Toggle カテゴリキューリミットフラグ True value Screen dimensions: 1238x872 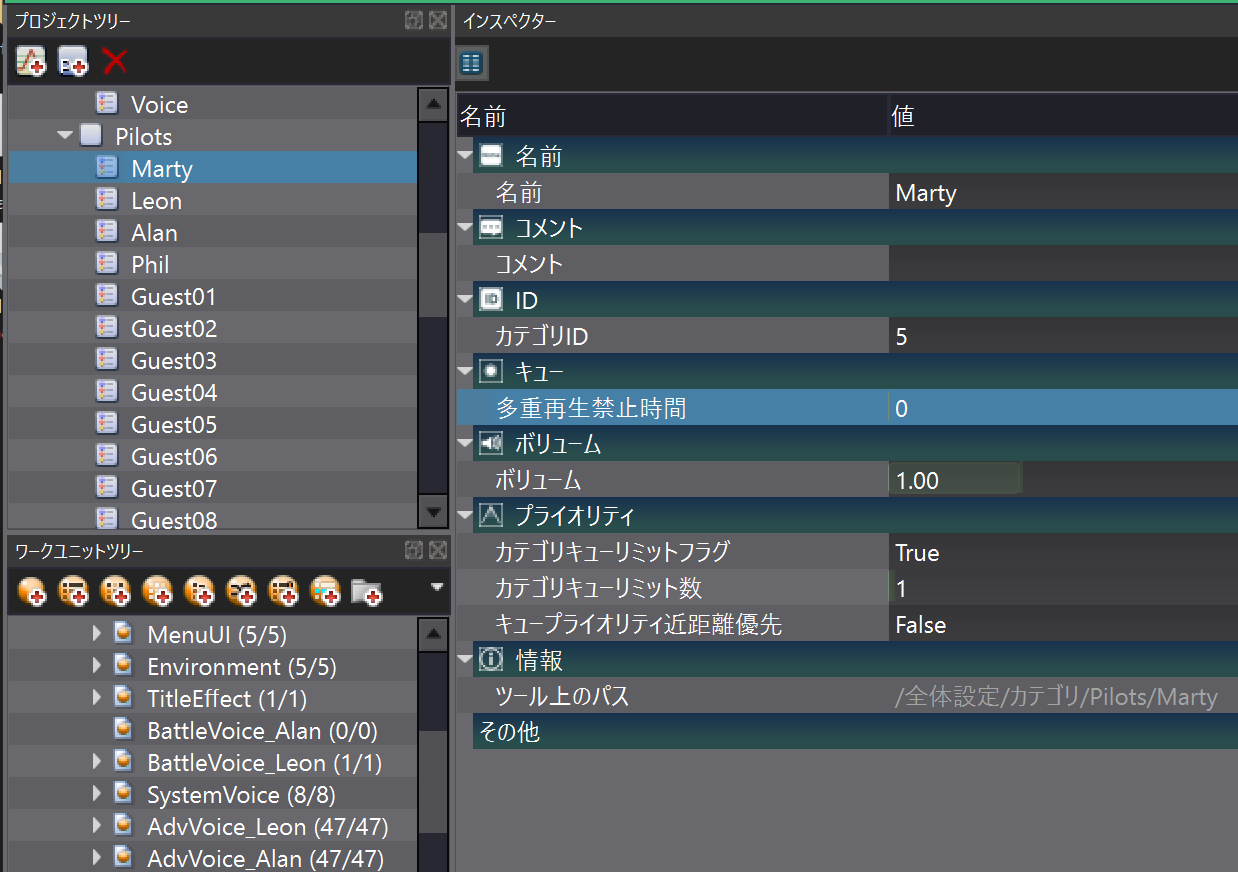pos(1063,552)
